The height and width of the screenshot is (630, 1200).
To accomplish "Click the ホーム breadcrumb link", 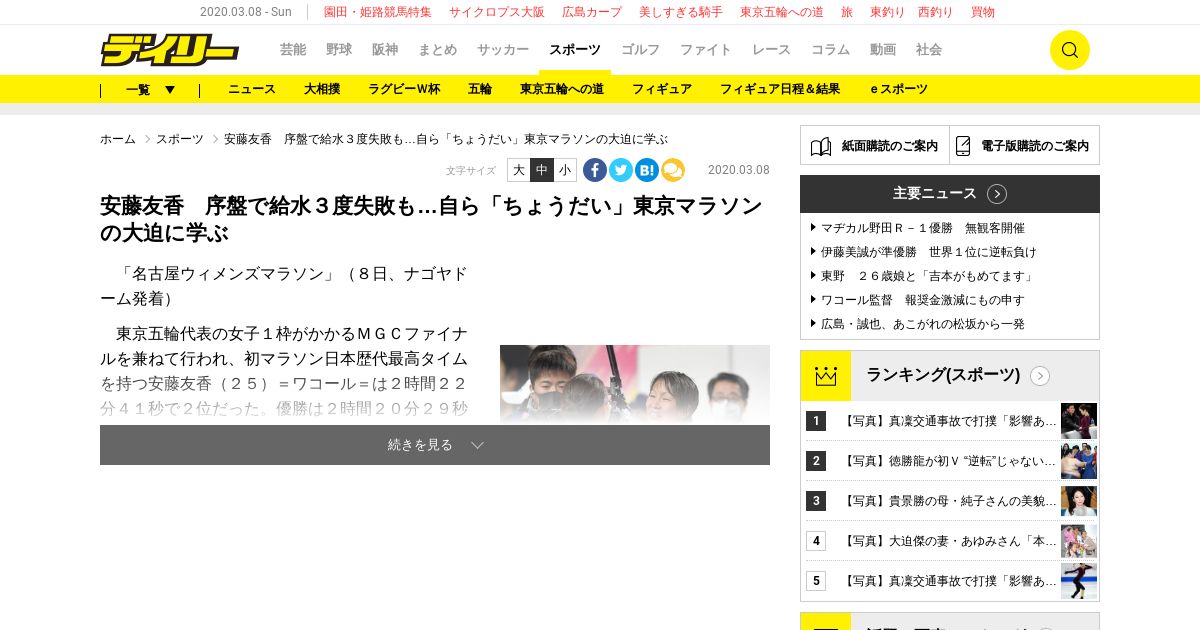I will [x=118, y=139].
